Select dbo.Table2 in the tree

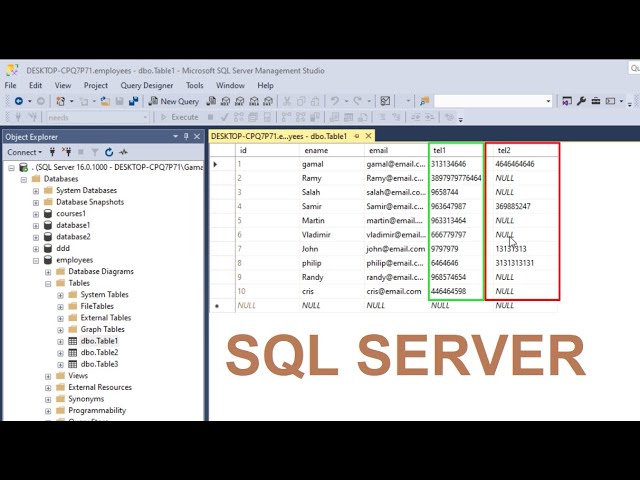coord(99,352)
